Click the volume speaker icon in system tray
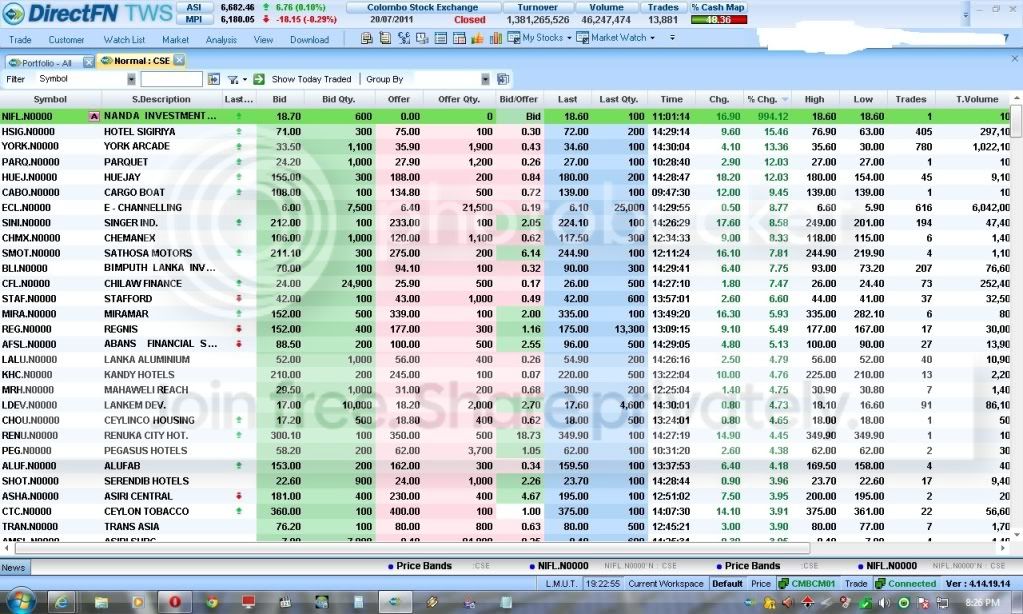The height and width of the screenshot is (614, 1023). coord(884,602)
